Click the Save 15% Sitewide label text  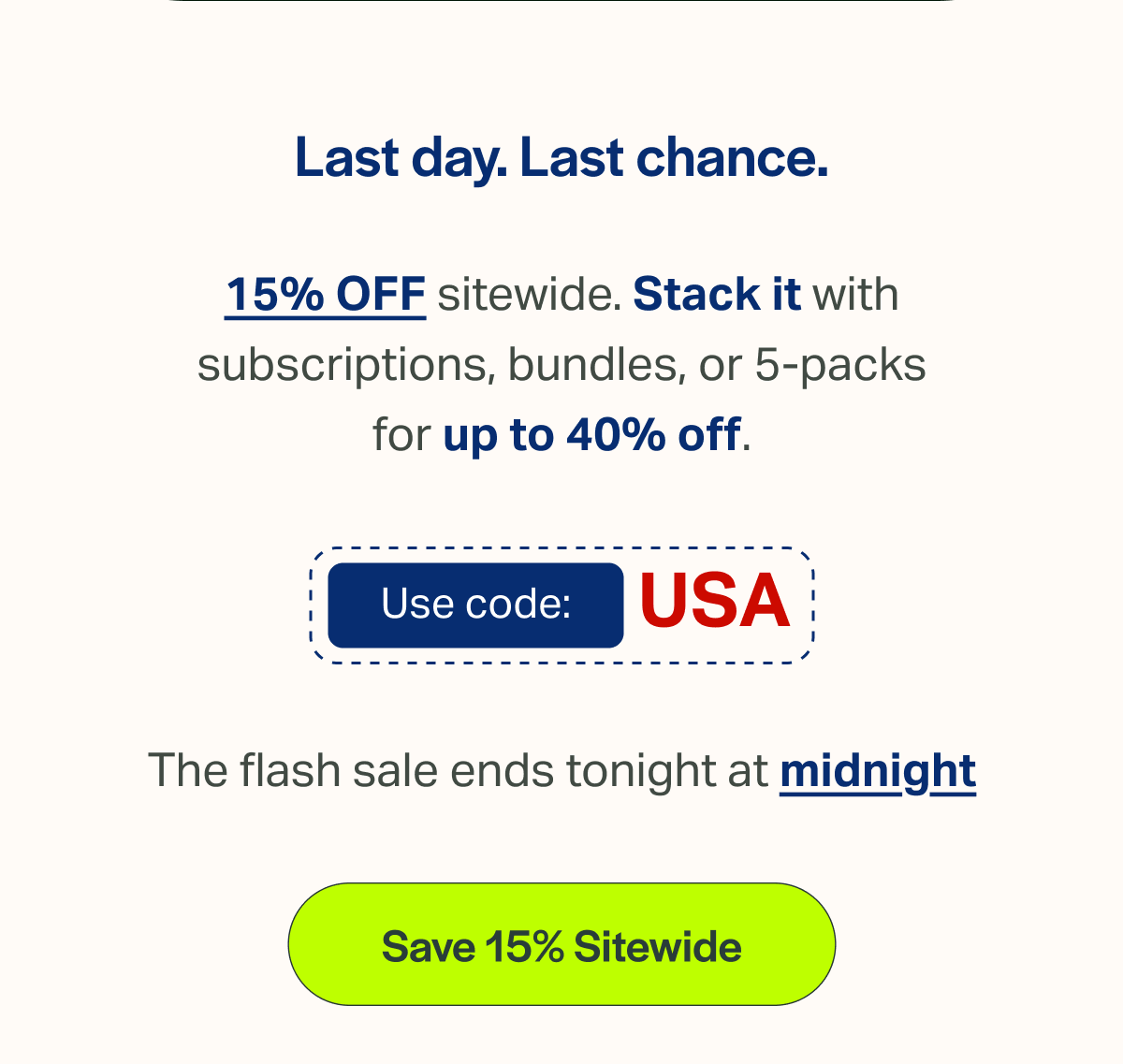(561, 946)
